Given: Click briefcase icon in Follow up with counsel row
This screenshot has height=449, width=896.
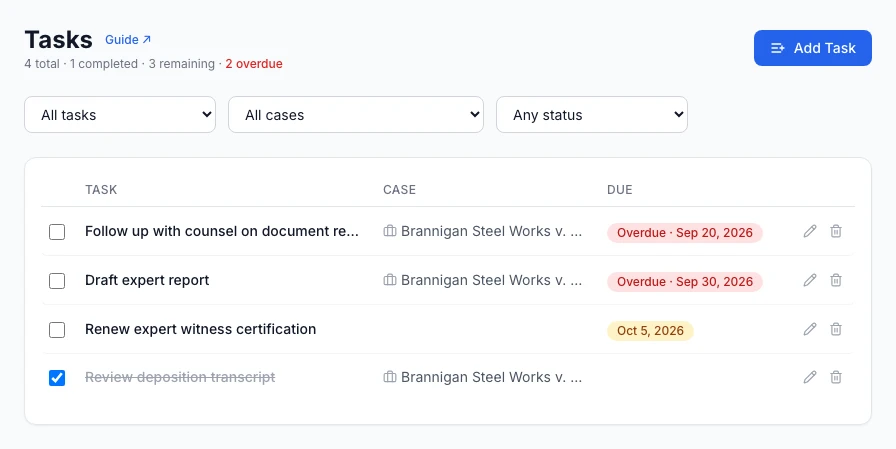Looking at the screenshot, I should point(390,231).
